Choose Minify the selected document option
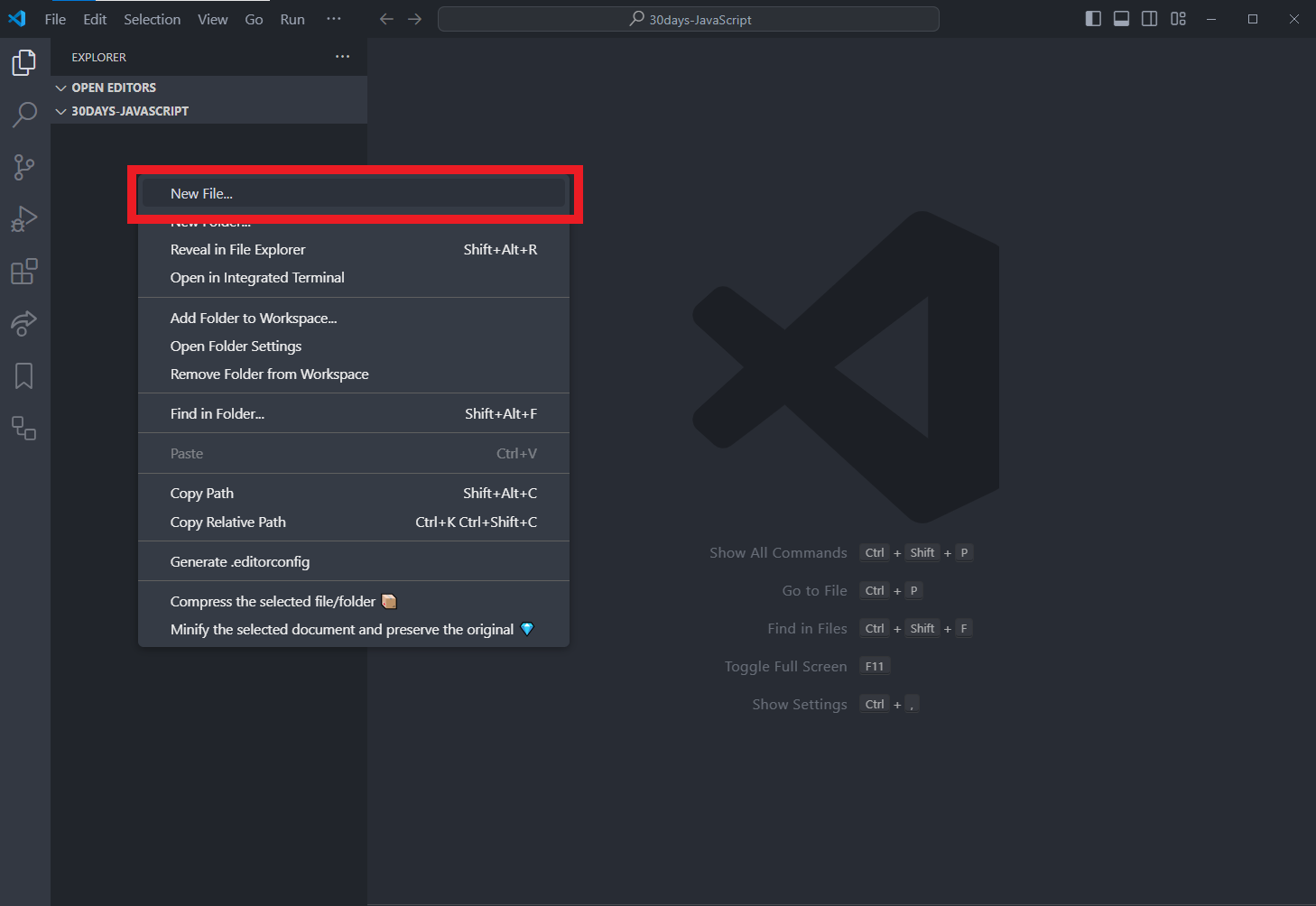 354,630
